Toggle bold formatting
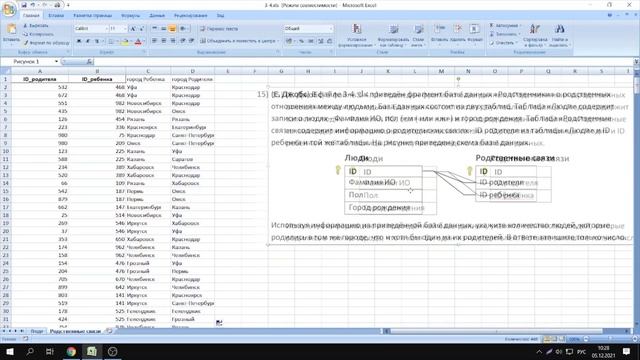Image resolution: width=640 pixels, height=360 pixels. click(x=79, y=41)
